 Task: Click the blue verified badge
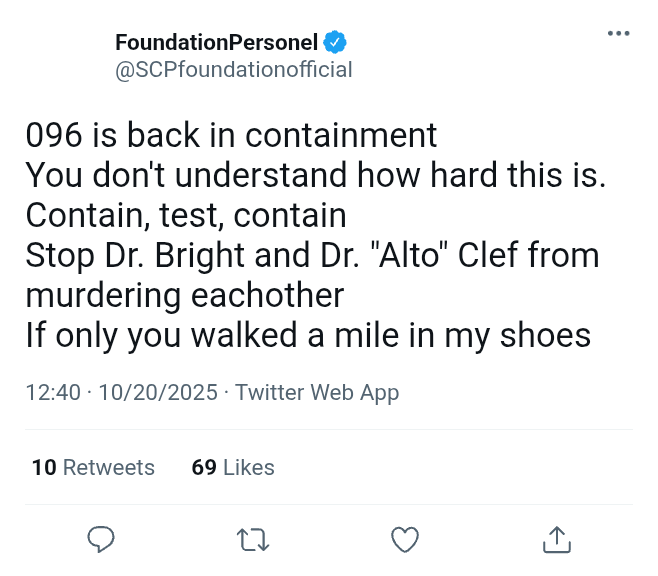pyautogui.click(x=336, y=42)
